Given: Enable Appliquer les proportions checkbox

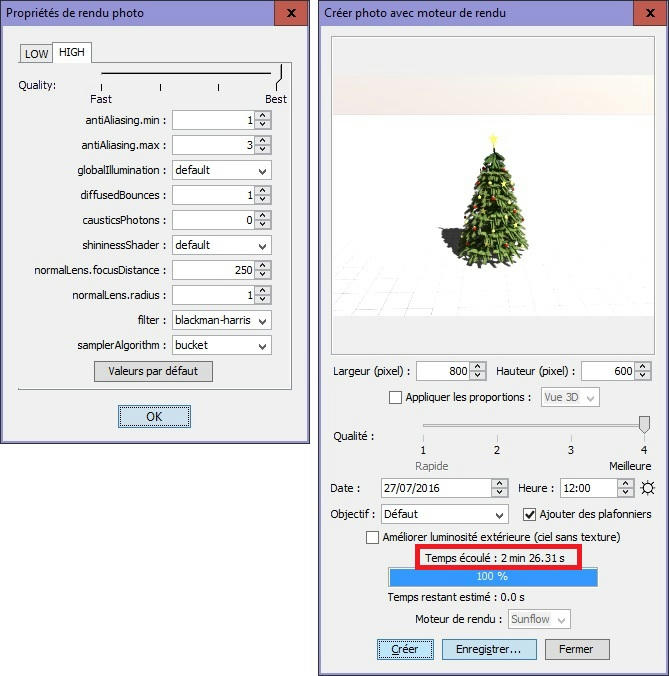Looking at the screenshot, I should pos(395,397).
